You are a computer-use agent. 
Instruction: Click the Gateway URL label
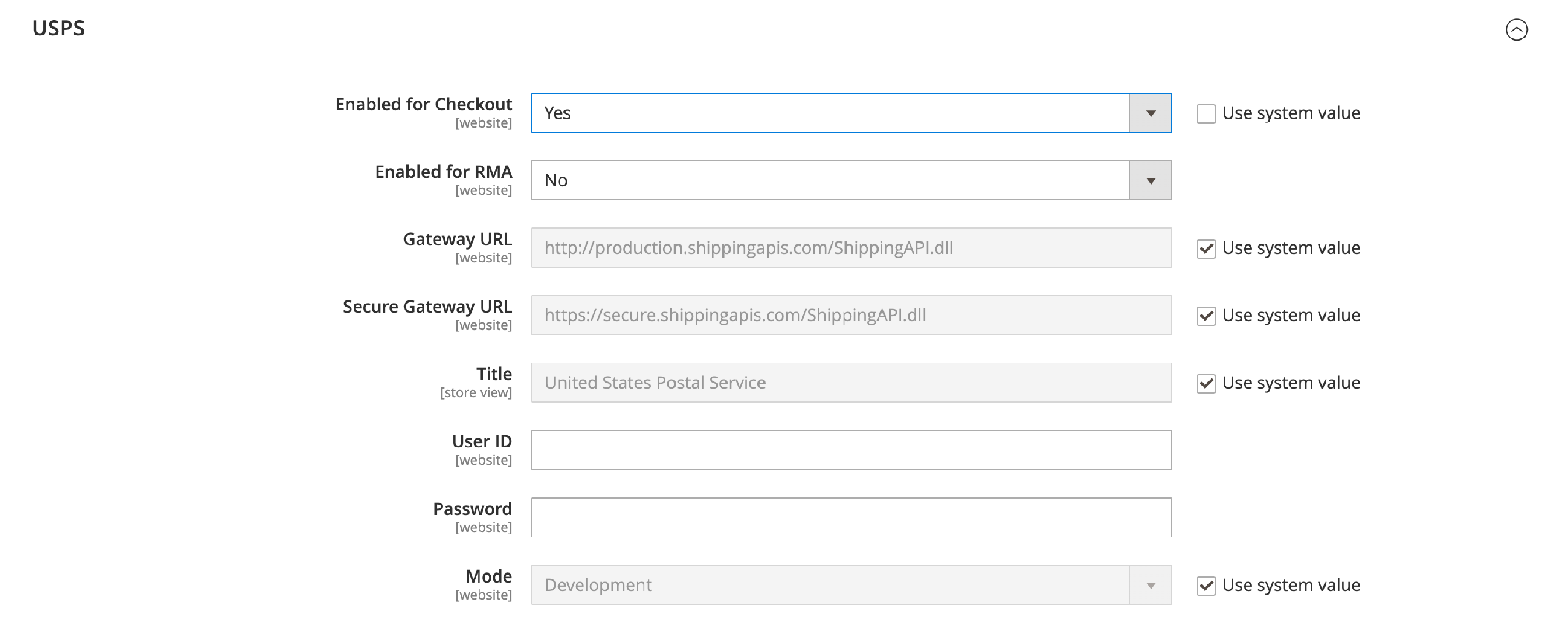click(457, 239)
